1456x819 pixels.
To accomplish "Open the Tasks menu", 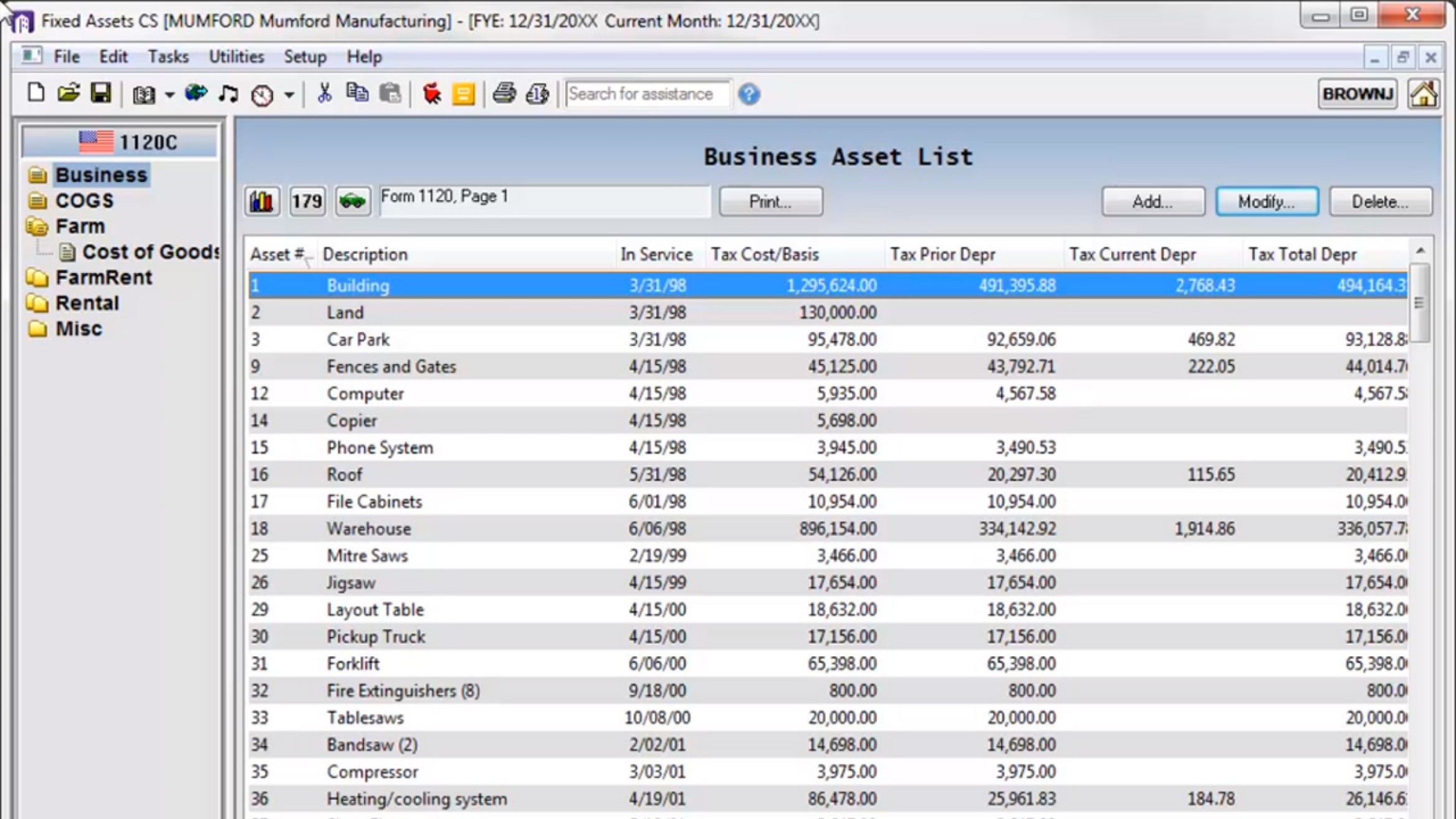I will coord(168,56).
